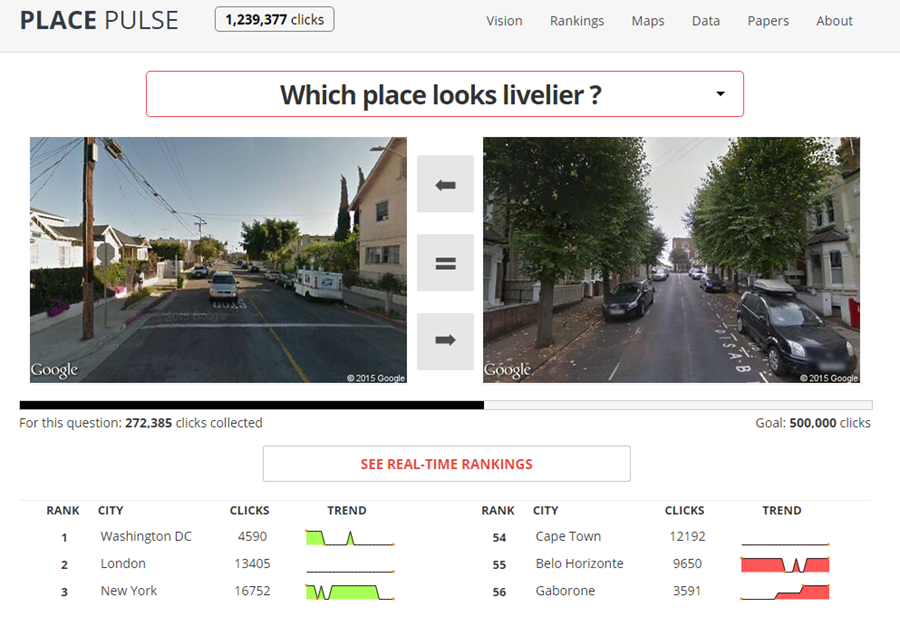900x627 pixels.
Task: Click the right table RANK column header
Action: point(498,510)
